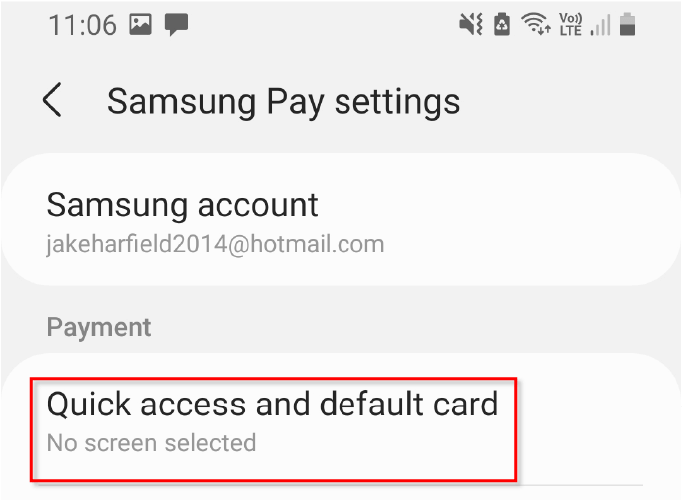Tap the Payment section header
The image size is (682, 501).
(99, 327)
